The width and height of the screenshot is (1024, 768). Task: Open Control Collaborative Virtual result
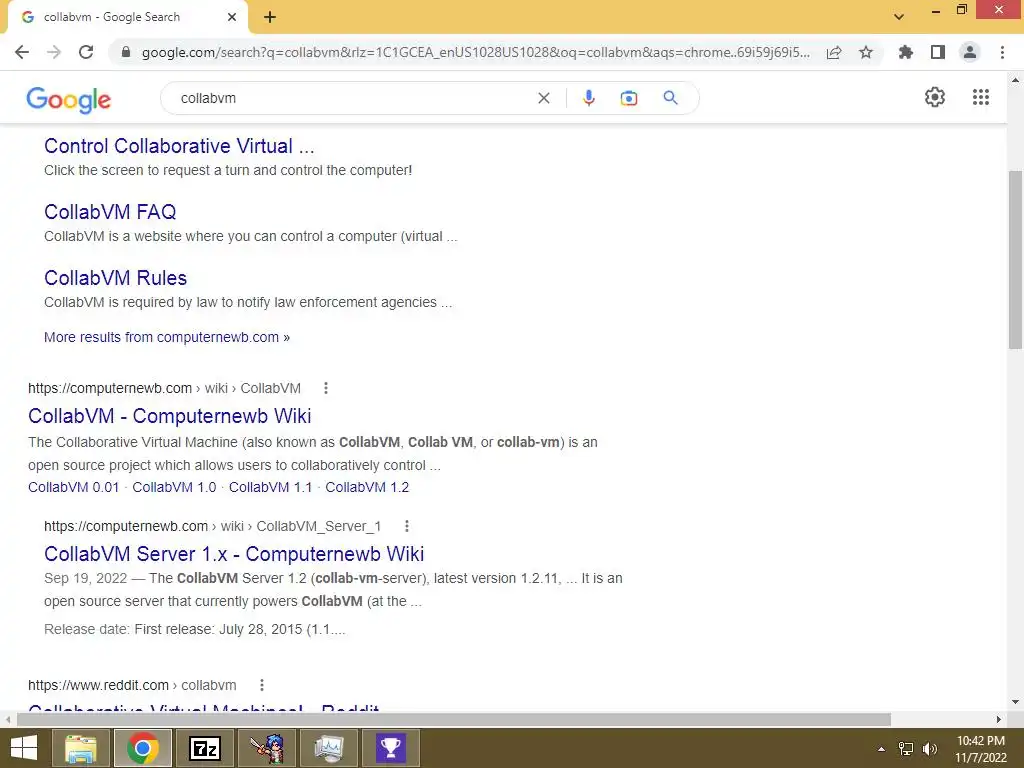179,146
